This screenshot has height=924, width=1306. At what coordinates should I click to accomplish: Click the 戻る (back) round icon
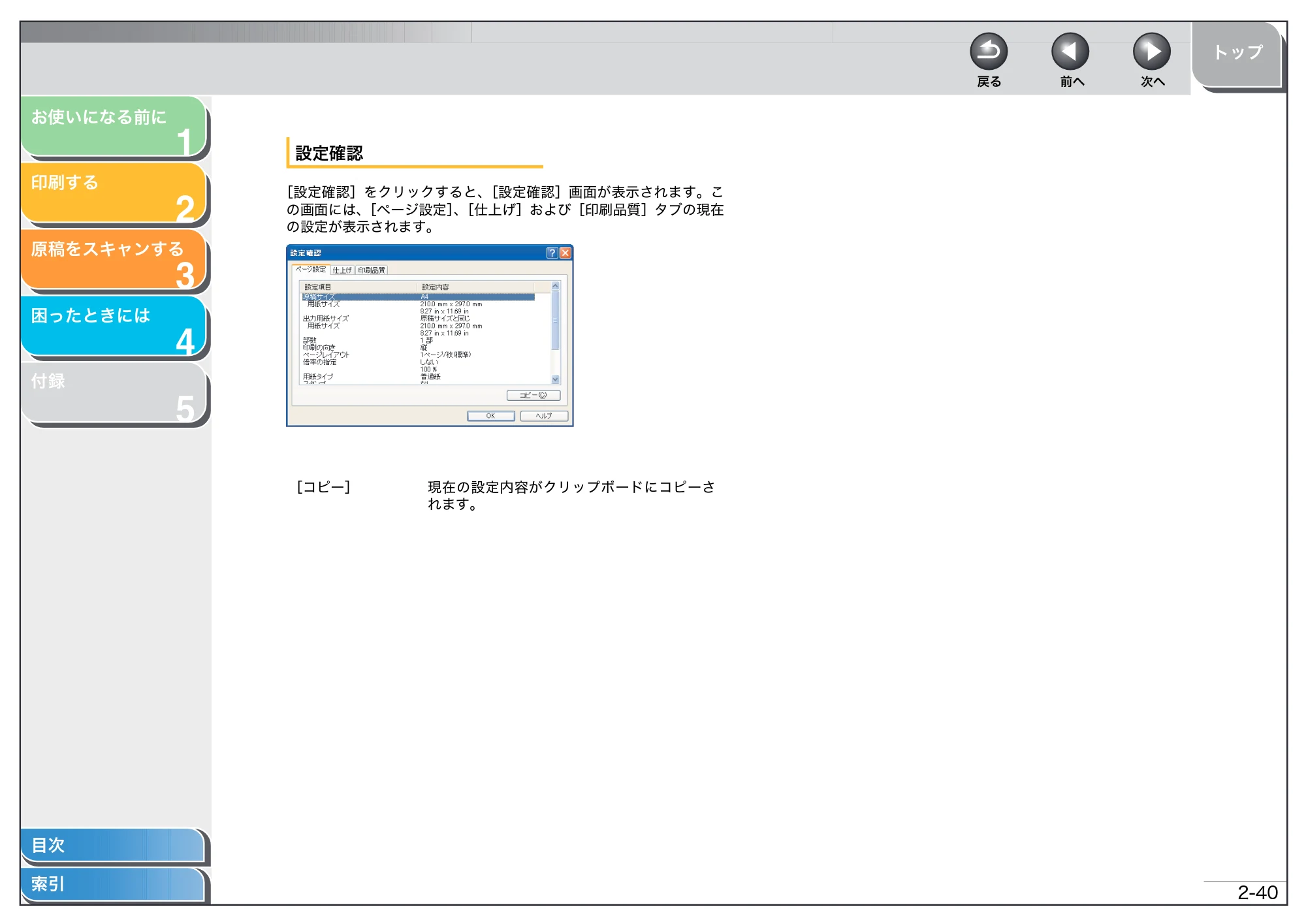tap(989, 52)
